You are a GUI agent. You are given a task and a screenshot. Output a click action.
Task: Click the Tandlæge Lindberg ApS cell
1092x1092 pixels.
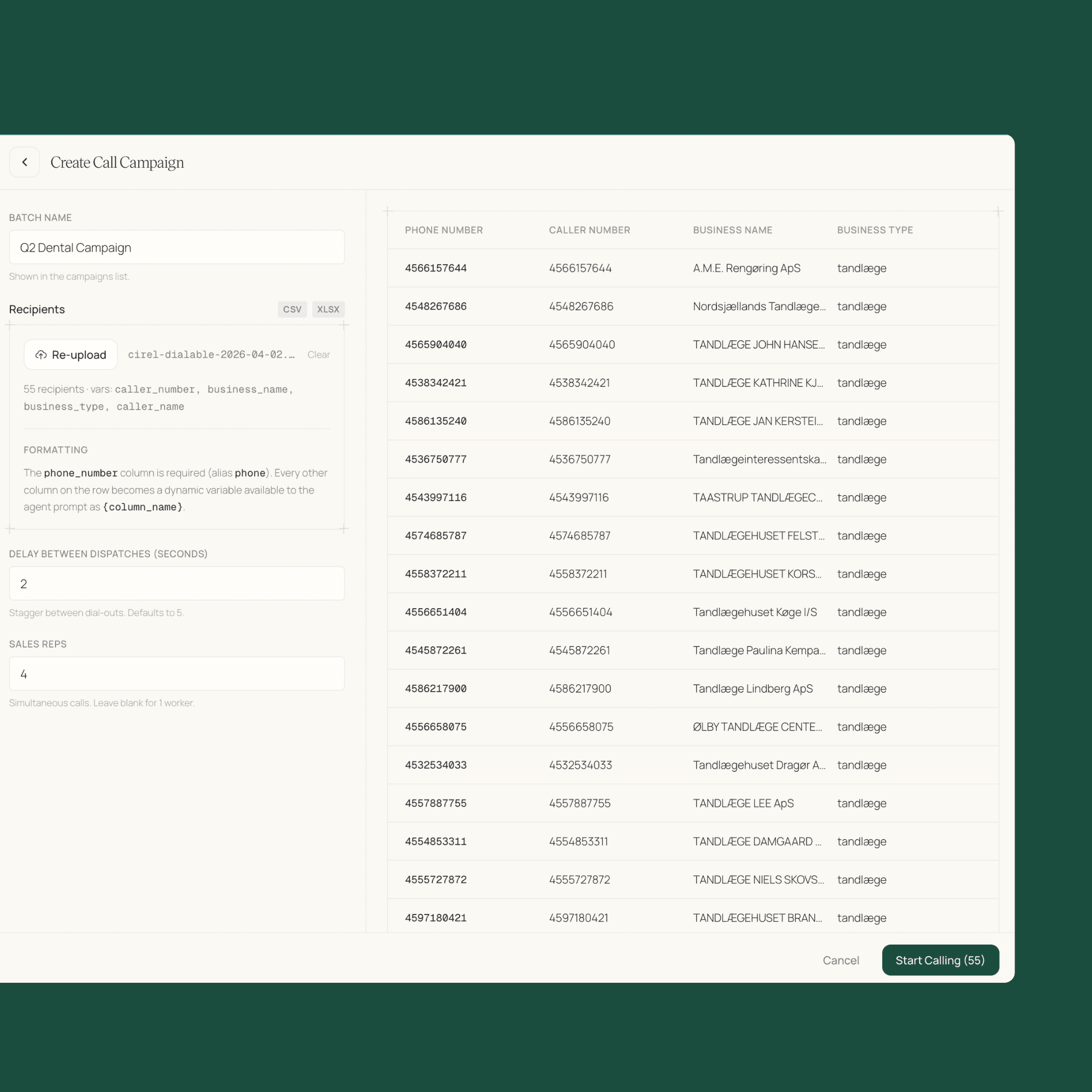753,689
